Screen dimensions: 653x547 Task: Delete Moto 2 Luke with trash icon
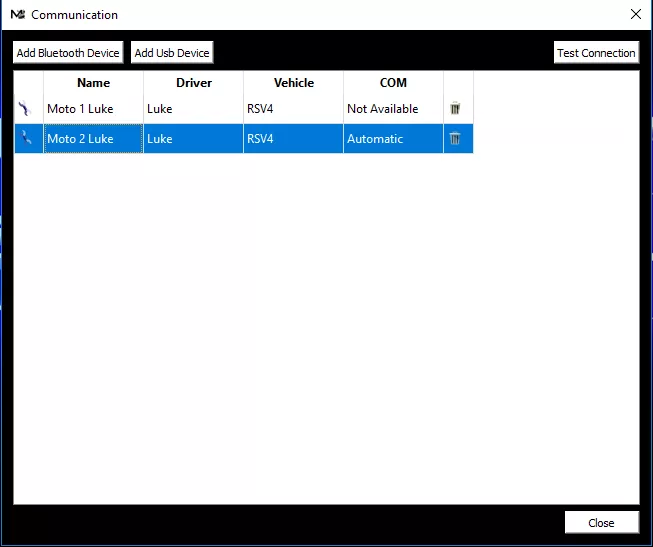[x=455, y=138]
